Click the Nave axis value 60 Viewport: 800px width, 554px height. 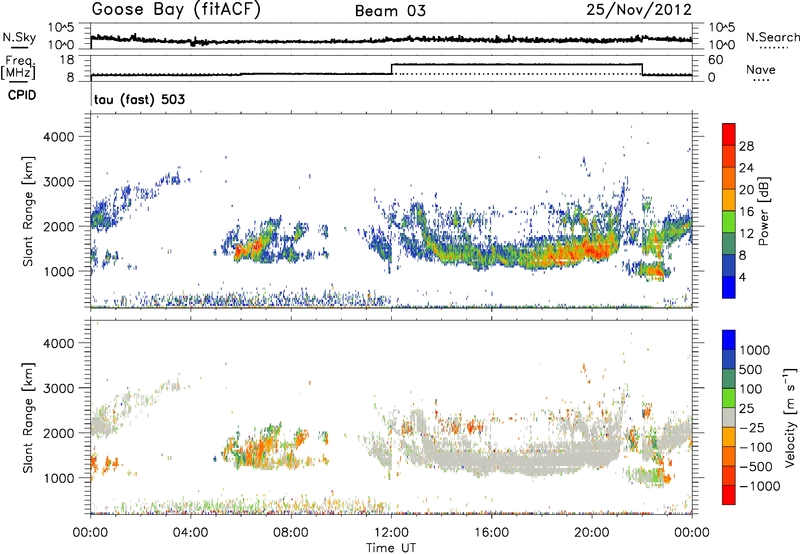[x=716, y=60]
